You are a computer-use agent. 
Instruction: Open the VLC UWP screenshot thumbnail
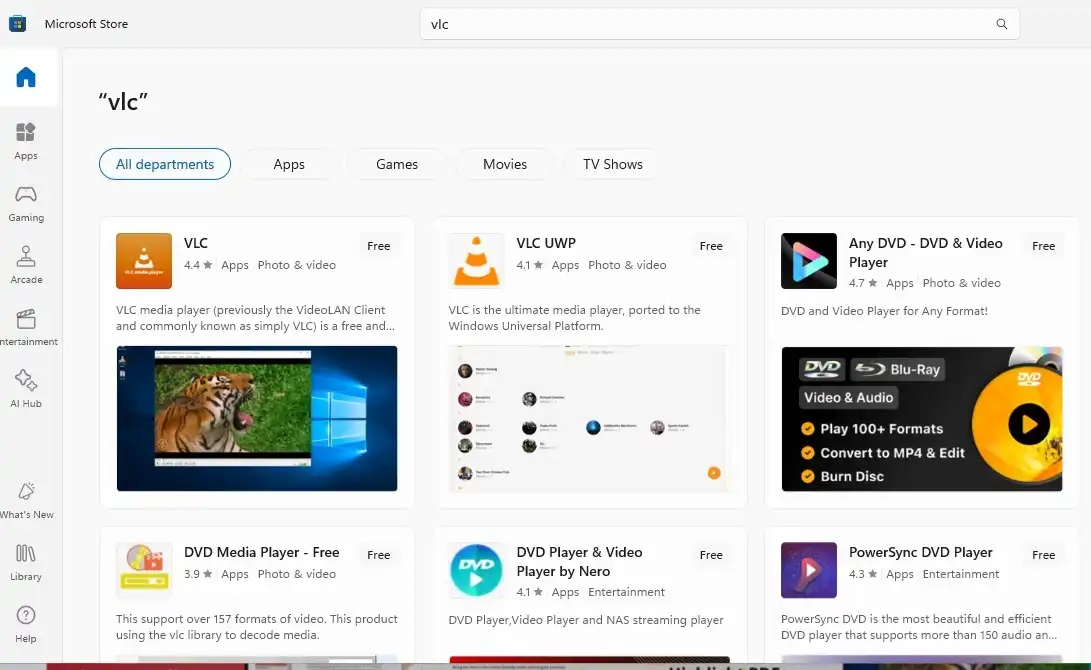(589, 419)
